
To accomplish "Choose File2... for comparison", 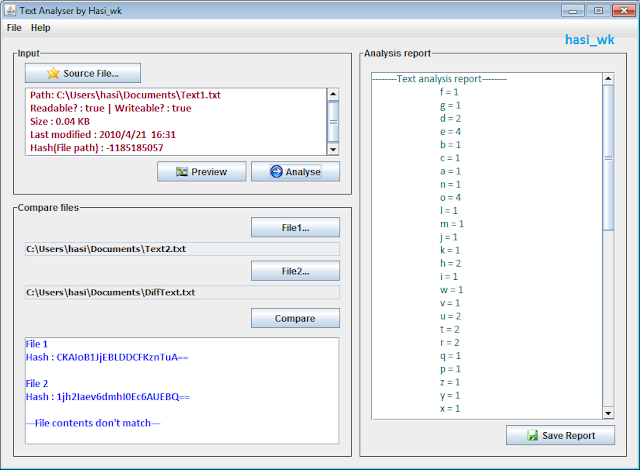I will pyautogui.click(x=295, y=271).
